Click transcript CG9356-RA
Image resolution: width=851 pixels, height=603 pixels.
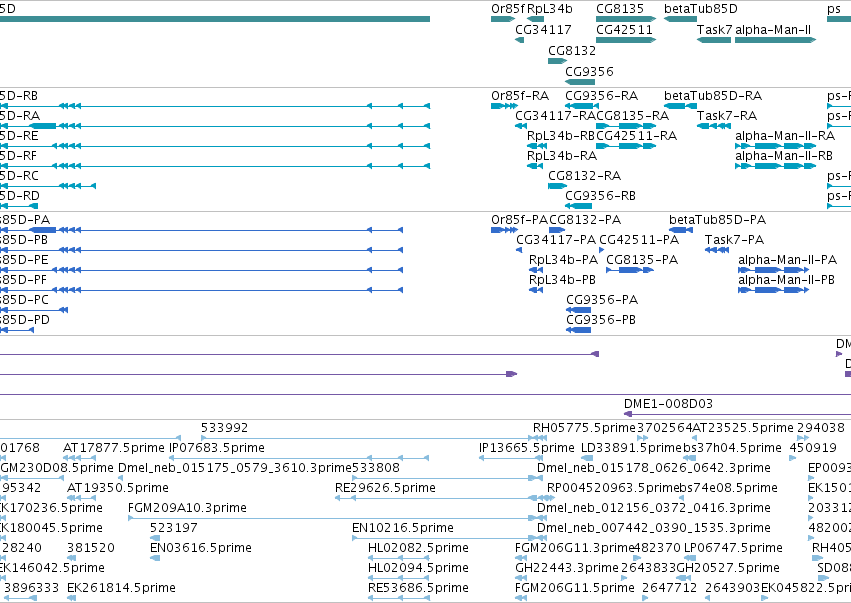(x=601, y=96)
